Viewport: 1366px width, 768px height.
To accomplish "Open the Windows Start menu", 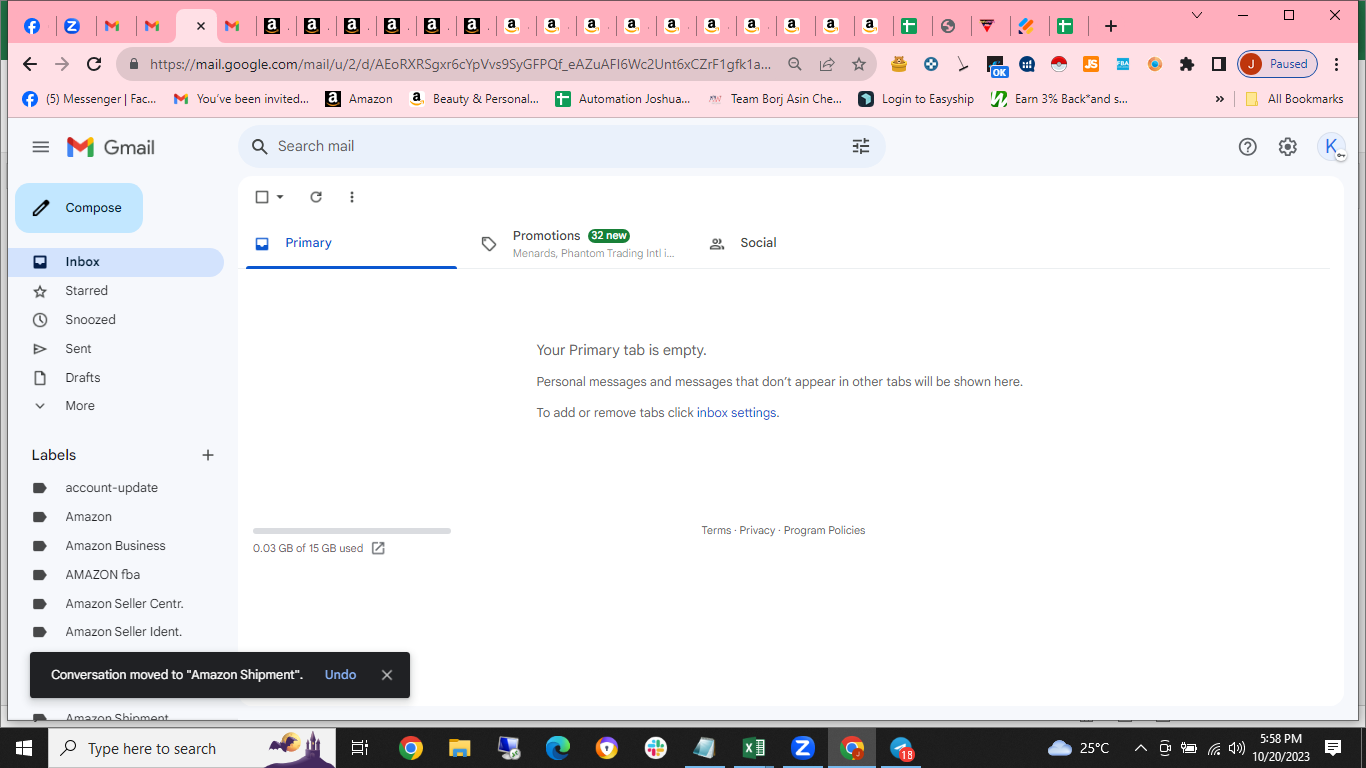I will tap(24, 748).
